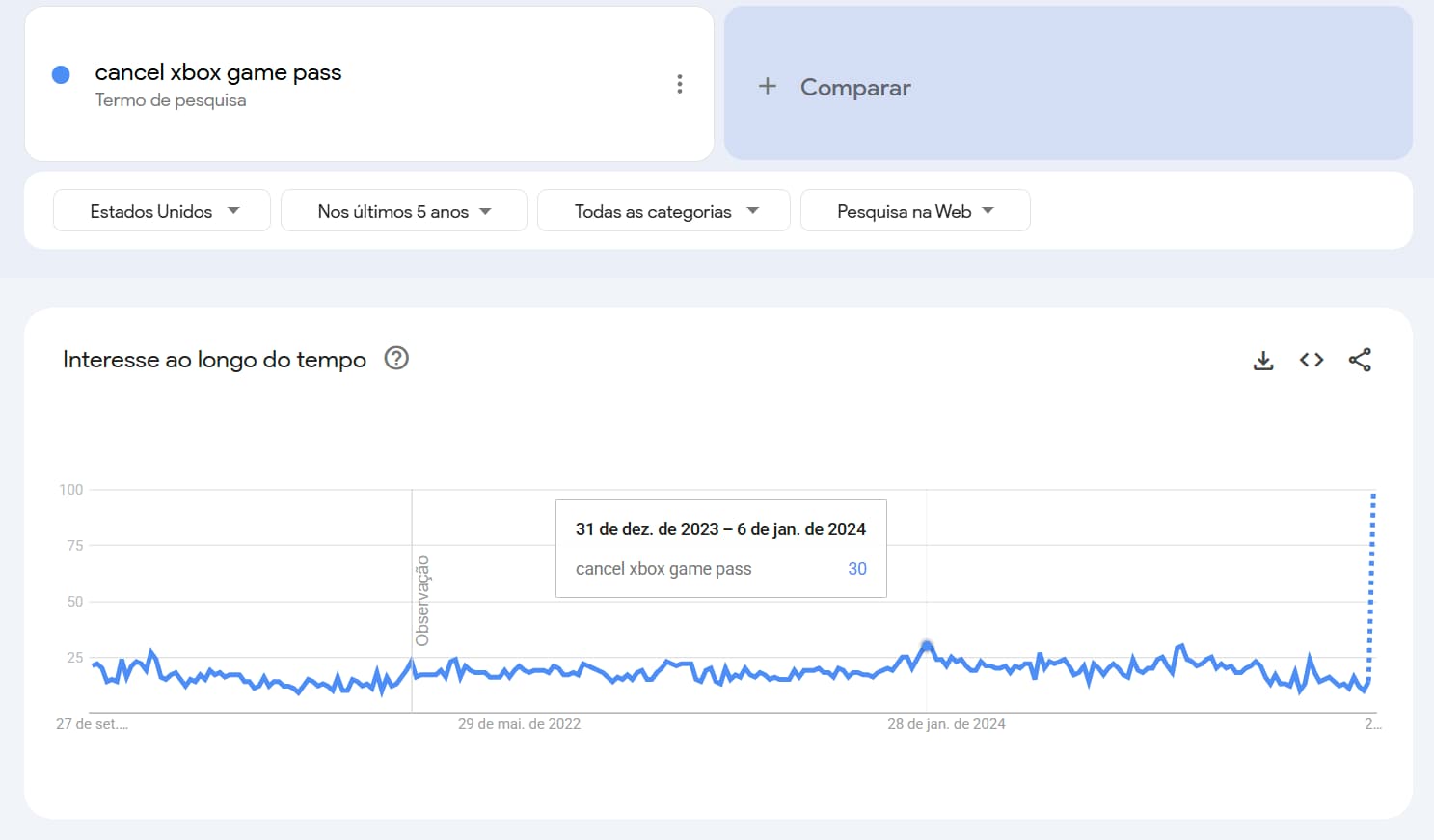
Task: Click the blue dot beside cancel xbox game pass
Action: [60, 73]
